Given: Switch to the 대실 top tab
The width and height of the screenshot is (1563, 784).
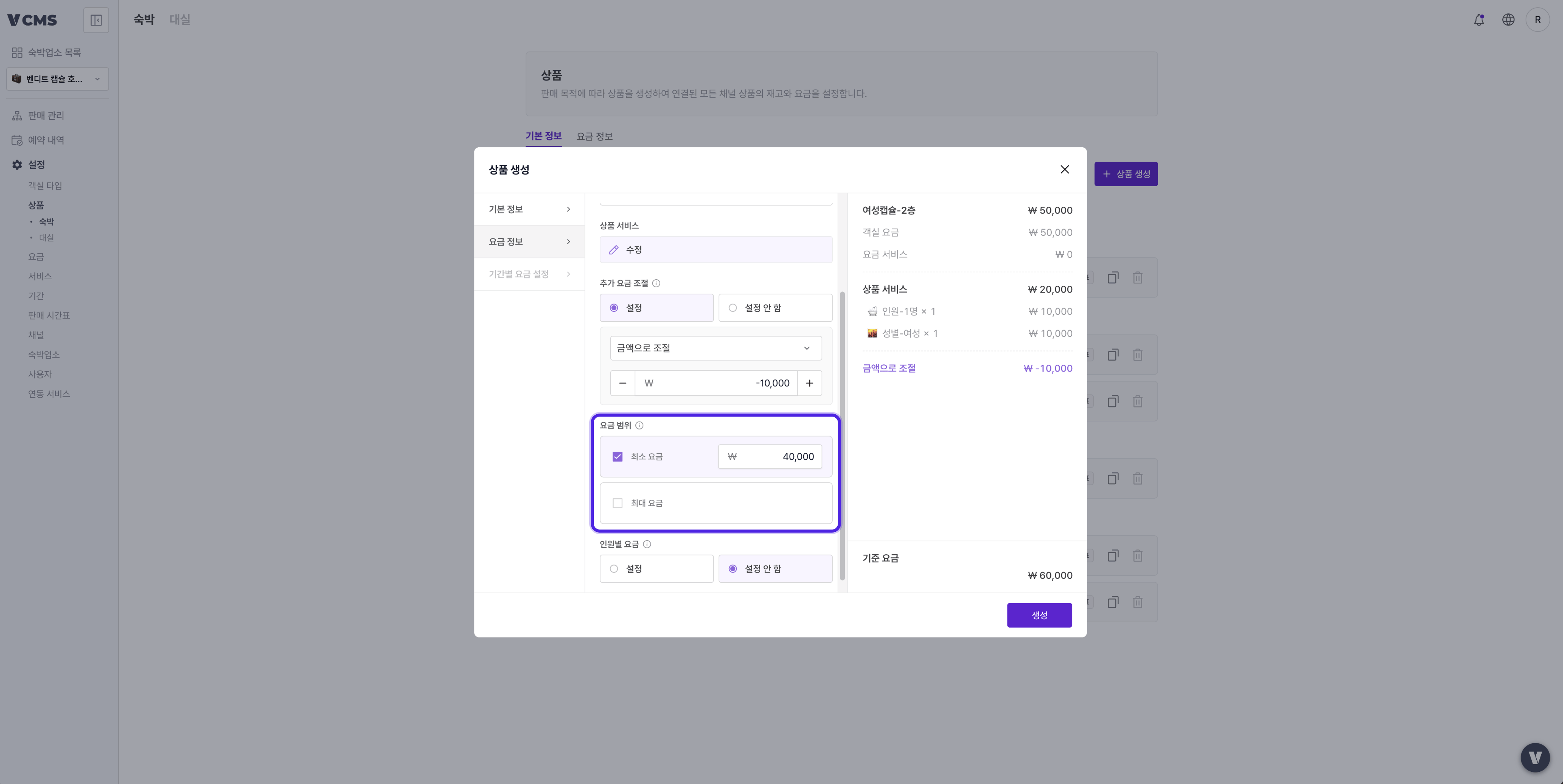Looking at the screenshot, I should tap(180, 19).
